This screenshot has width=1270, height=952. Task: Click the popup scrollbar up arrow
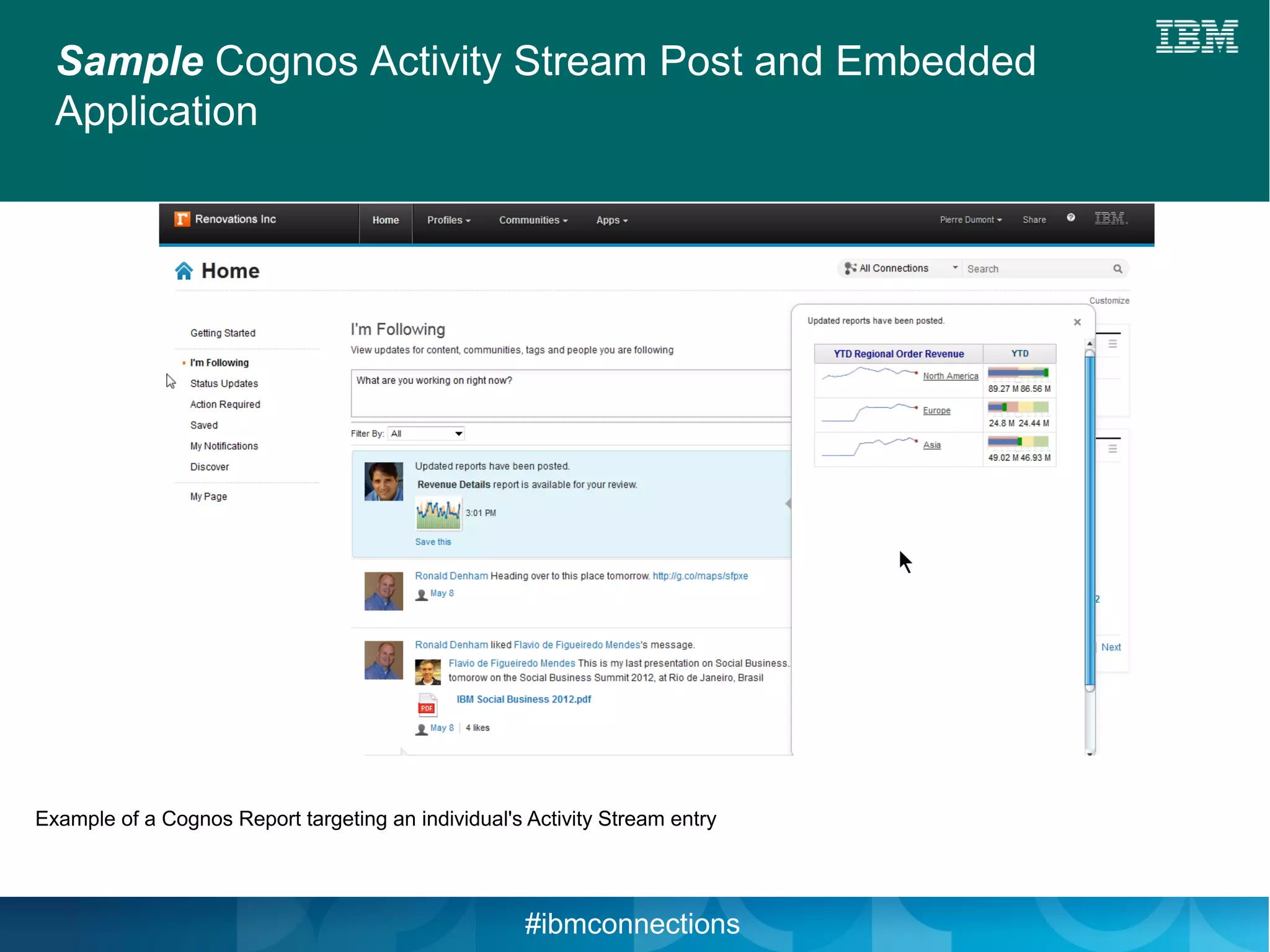point(1090,344)
